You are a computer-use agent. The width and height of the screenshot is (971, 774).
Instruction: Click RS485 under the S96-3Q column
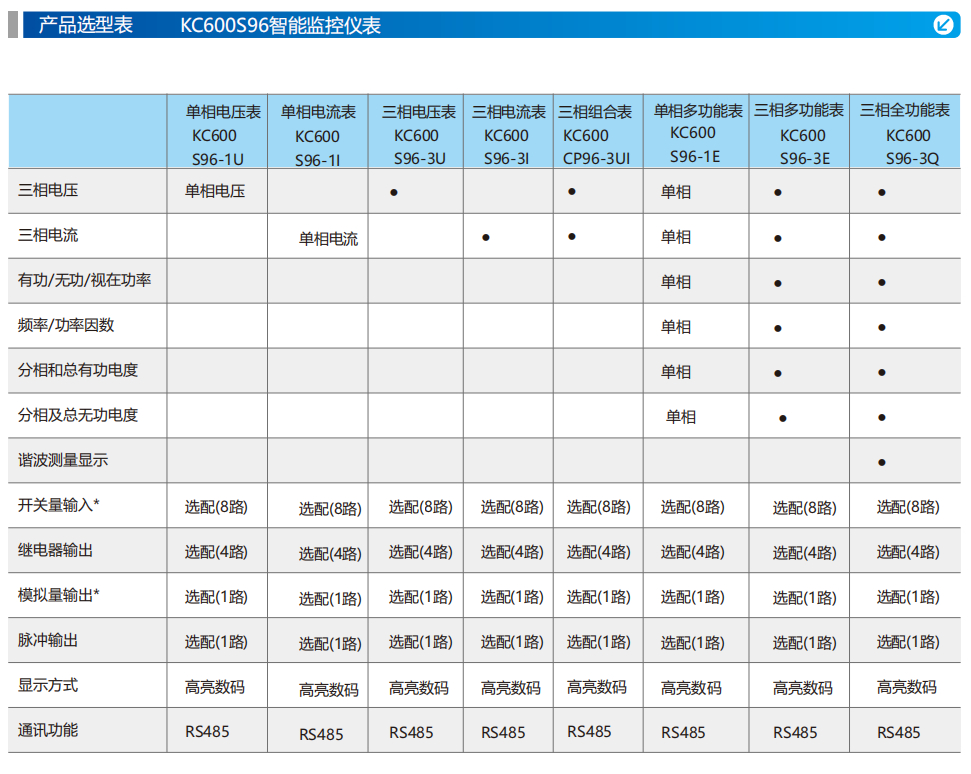coord(899,733)
